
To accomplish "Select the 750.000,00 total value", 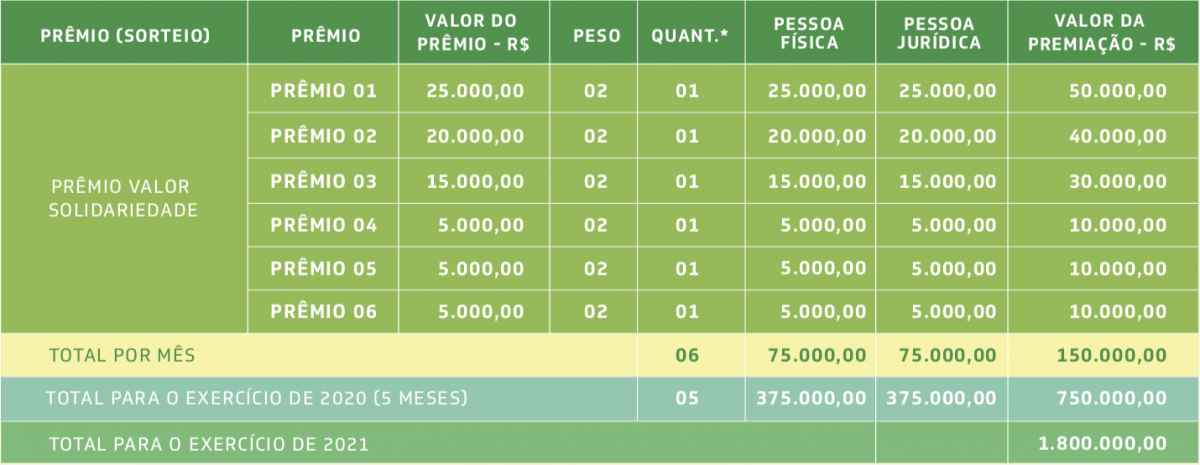I will [1113, 398].
